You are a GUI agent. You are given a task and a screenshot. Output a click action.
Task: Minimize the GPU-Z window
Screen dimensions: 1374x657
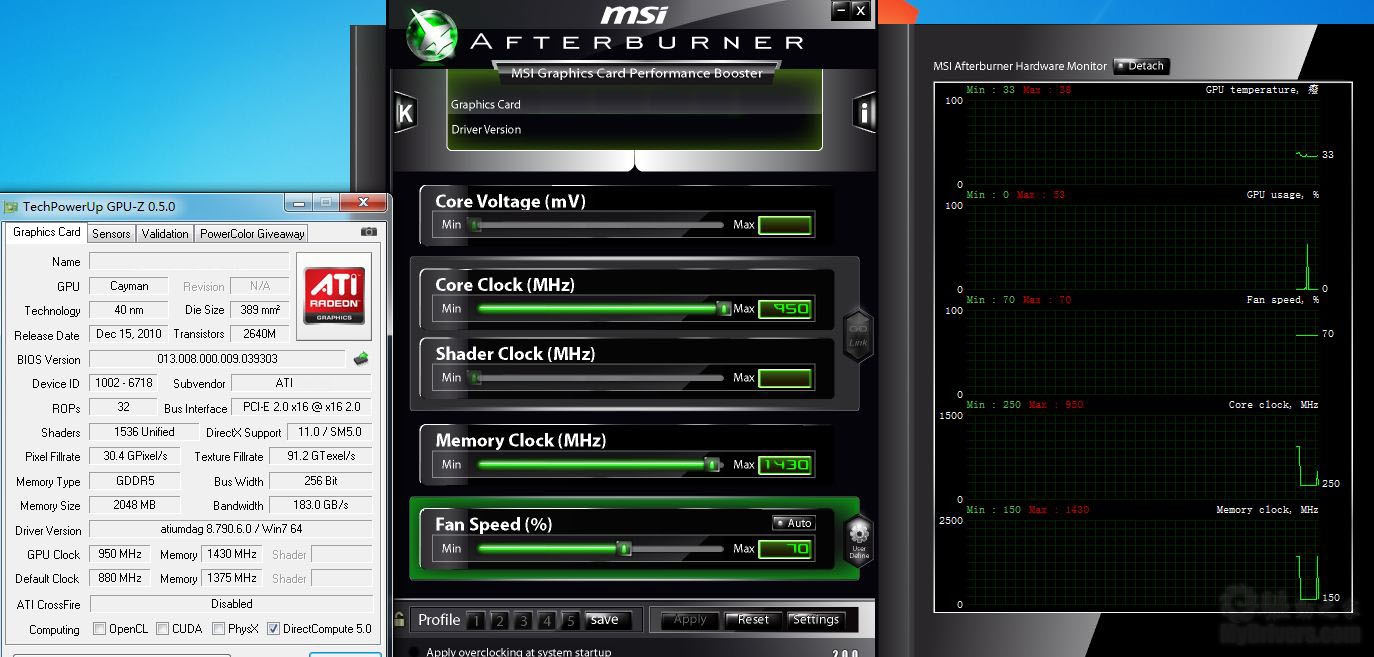click(298, 203)
